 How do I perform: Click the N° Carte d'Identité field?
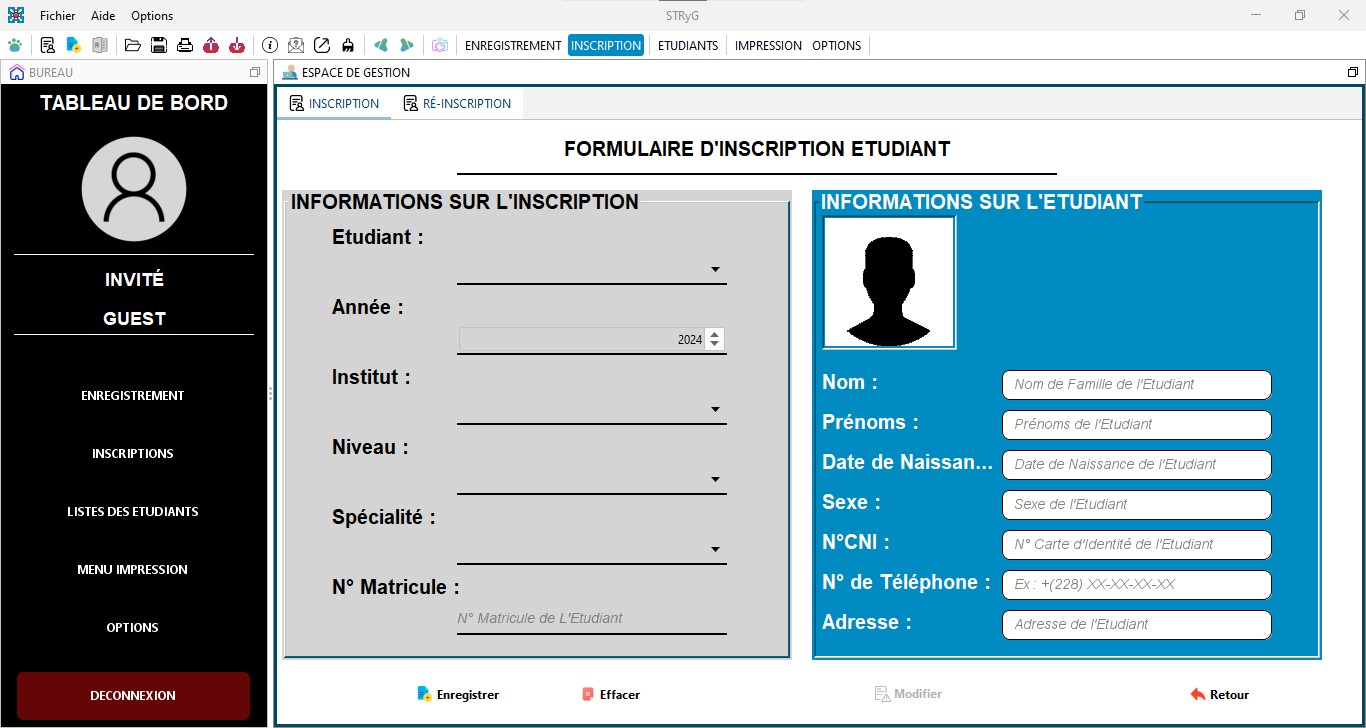pos(1137,544)
